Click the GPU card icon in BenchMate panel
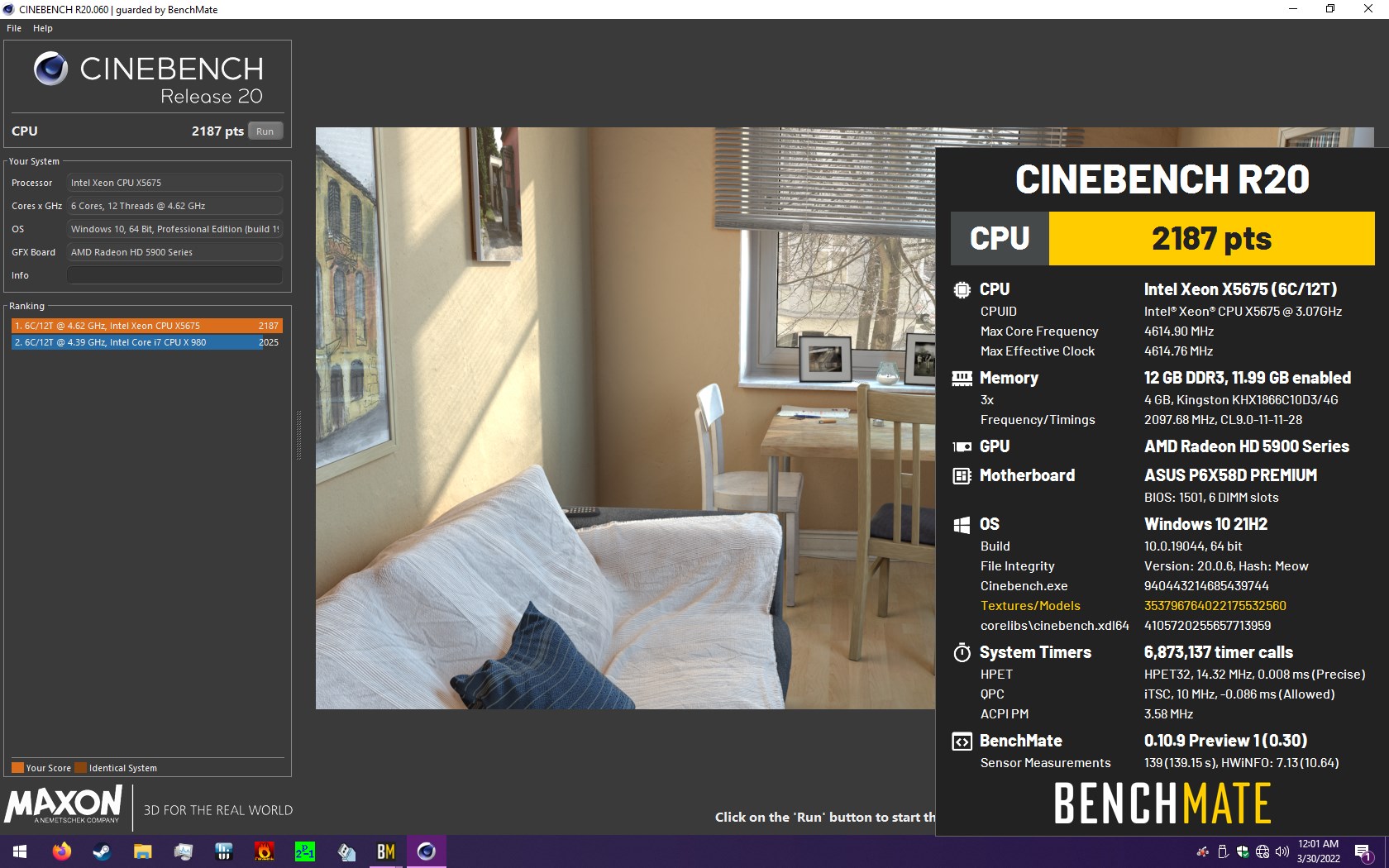This screenshot has height=868, width=1389. coord(962,447)
